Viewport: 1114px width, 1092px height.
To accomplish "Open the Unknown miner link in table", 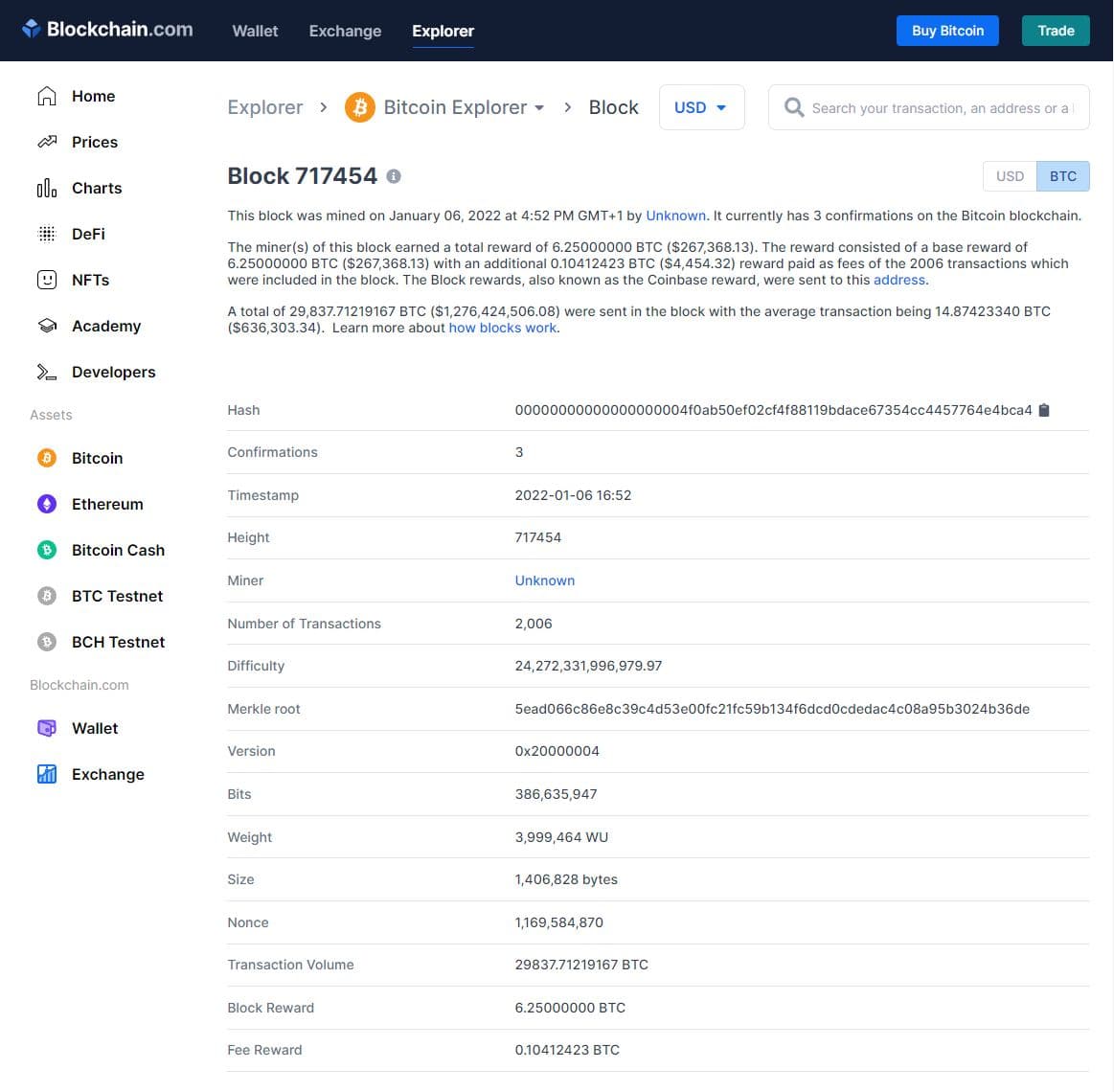I will 544,580.
